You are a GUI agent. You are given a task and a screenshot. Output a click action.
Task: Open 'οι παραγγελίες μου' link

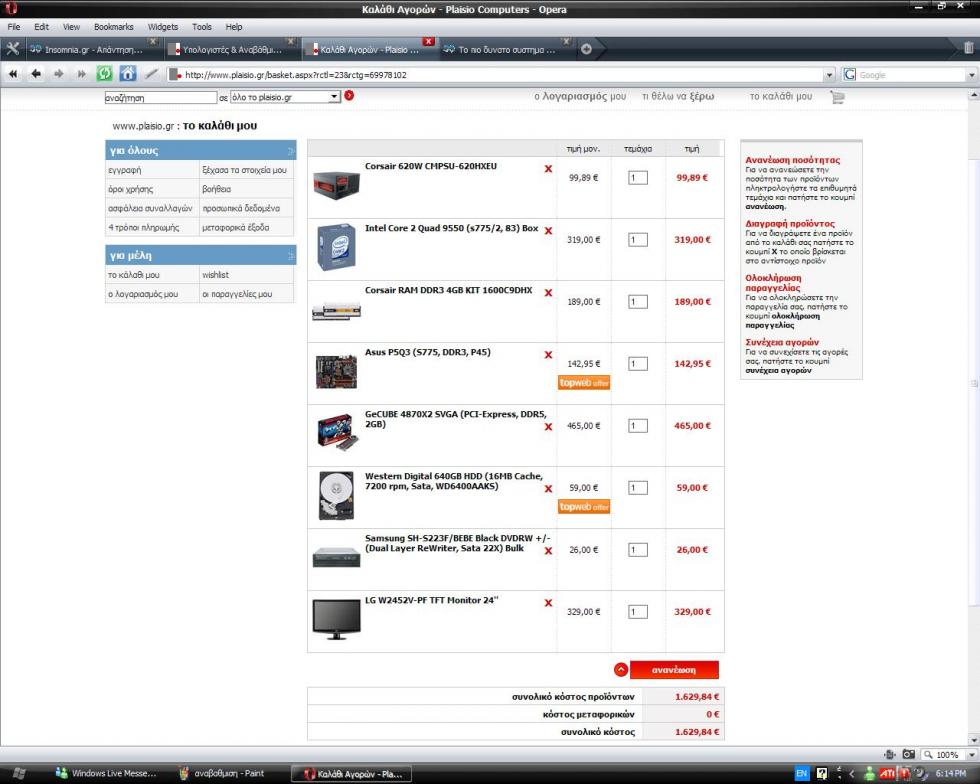point(237,294)
